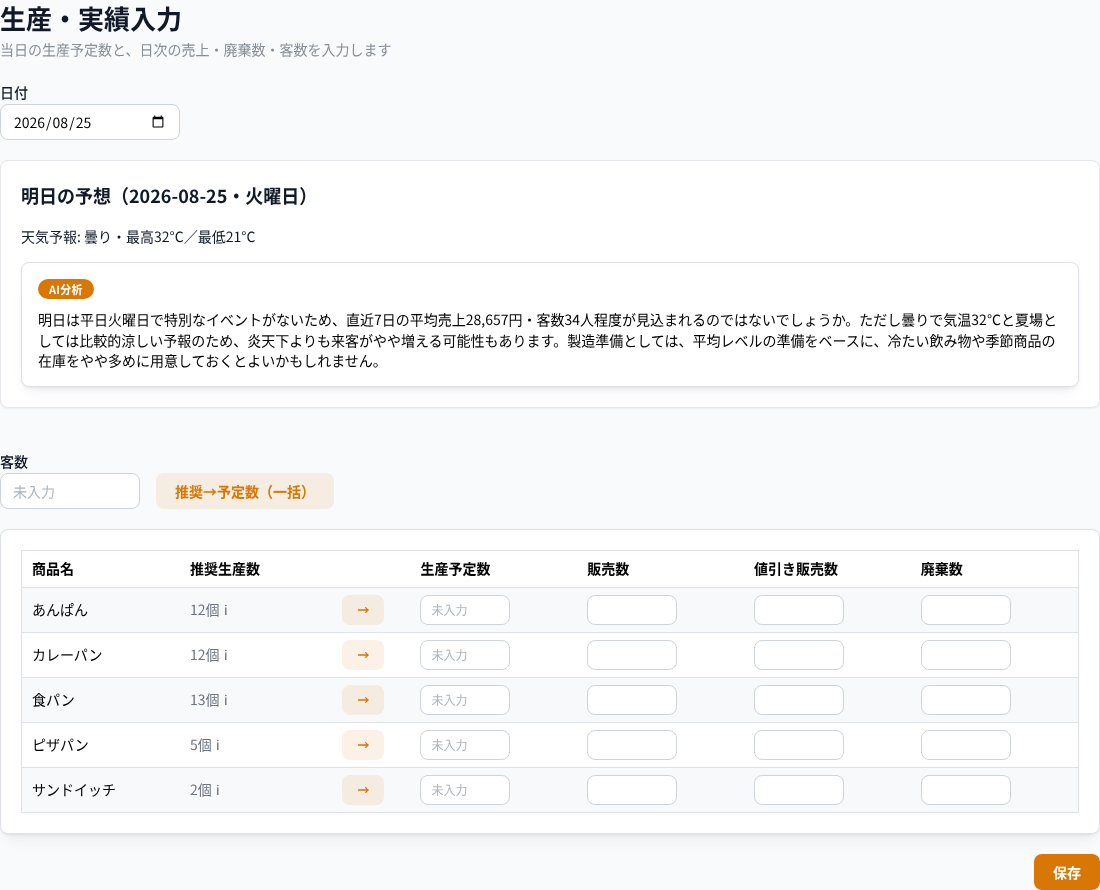Select the 食パン product name cell

pos(53,700)
